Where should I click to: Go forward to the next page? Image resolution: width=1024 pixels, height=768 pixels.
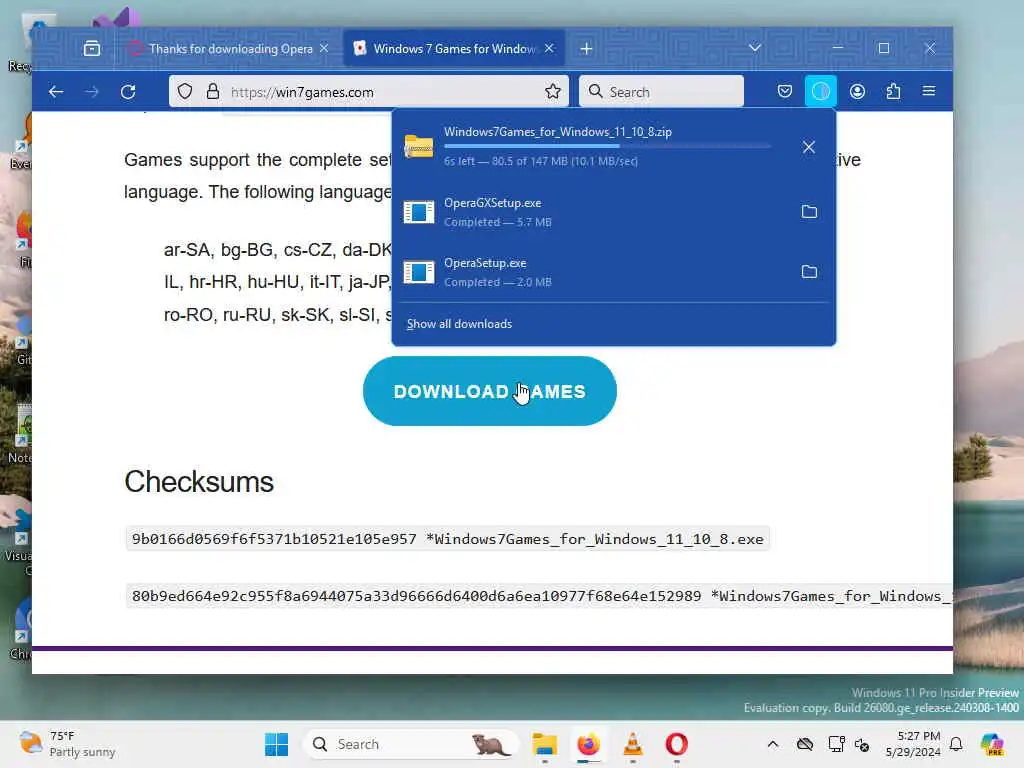point(92,91)
